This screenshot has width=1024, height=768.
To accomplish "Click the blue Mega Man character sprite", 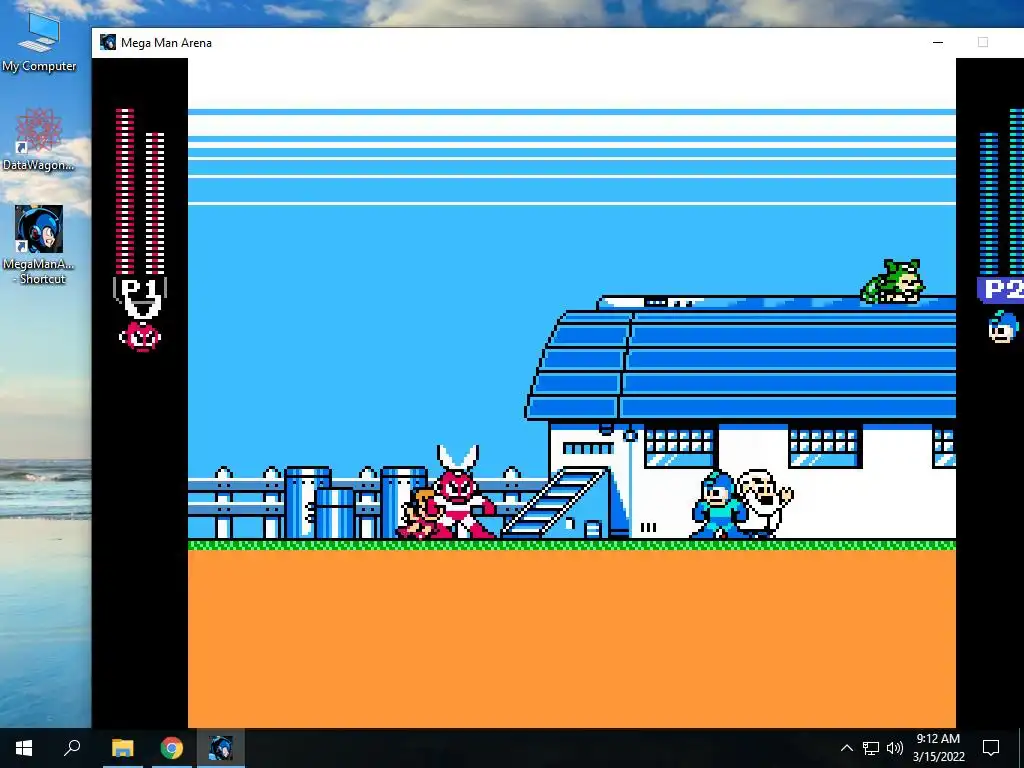I will [x=717, y=505].
